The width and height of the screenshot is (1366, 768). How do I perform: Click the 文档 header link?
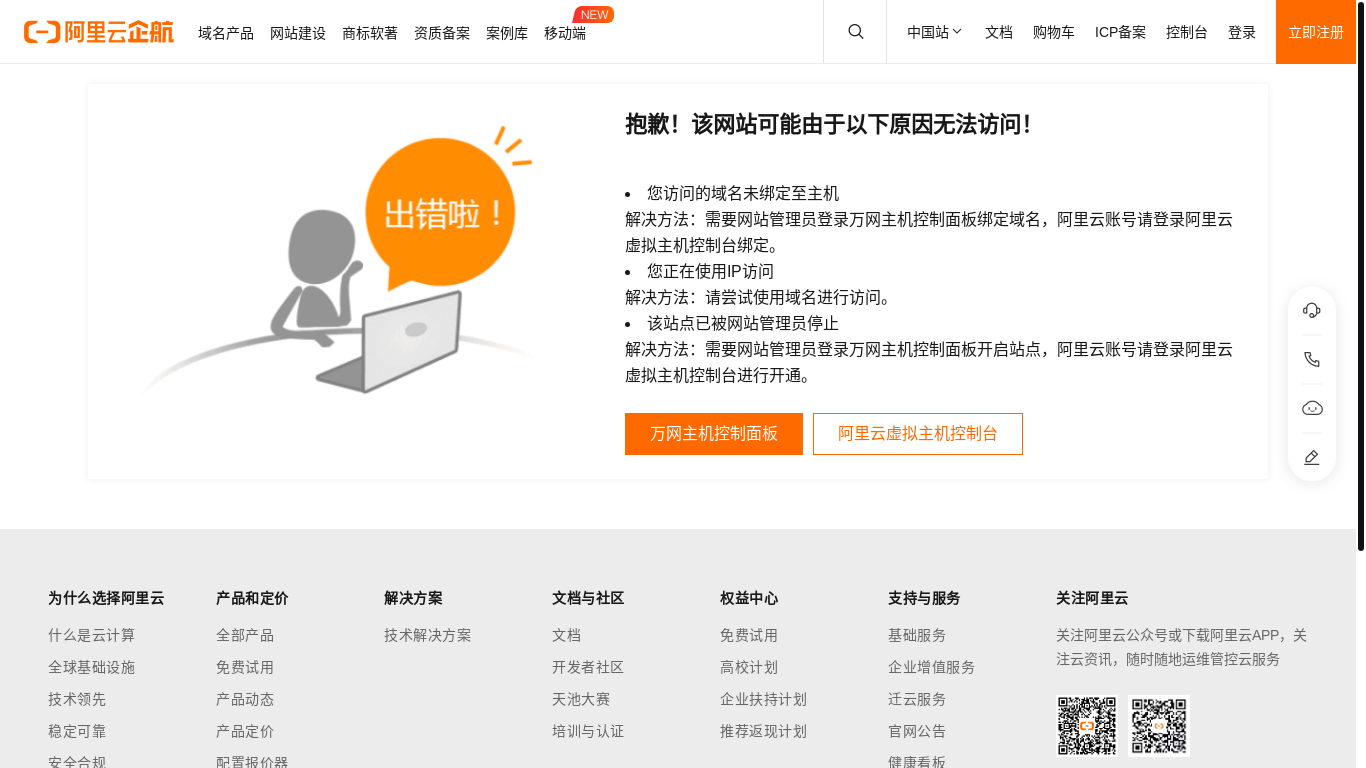click(x=999, y=32)
